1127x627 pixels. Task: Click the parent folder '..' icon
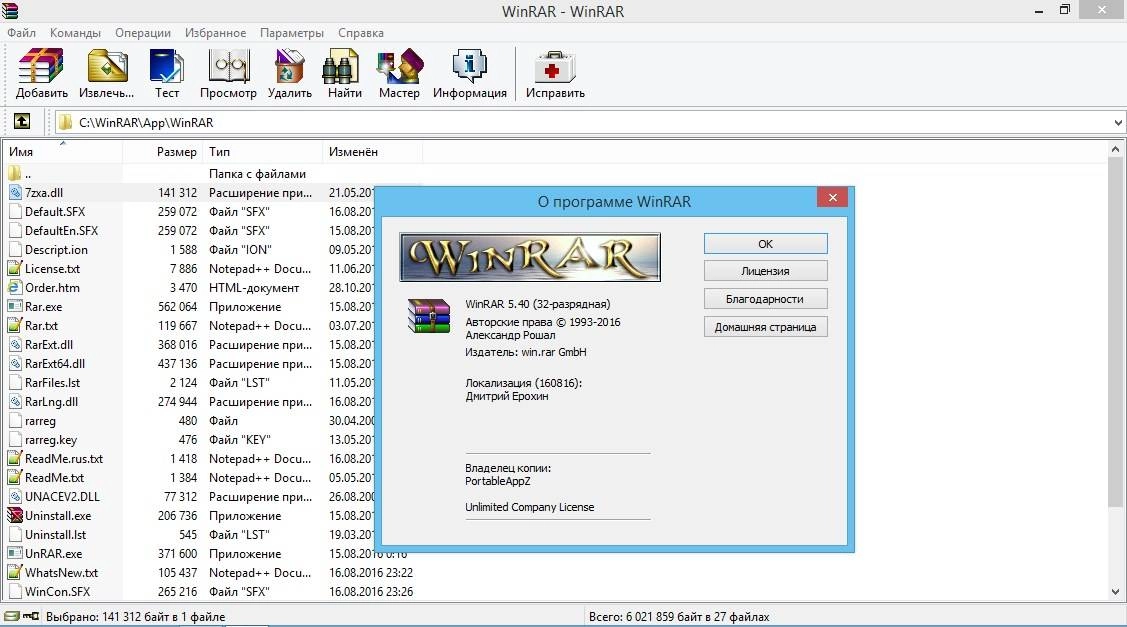[x=14, y=173]
